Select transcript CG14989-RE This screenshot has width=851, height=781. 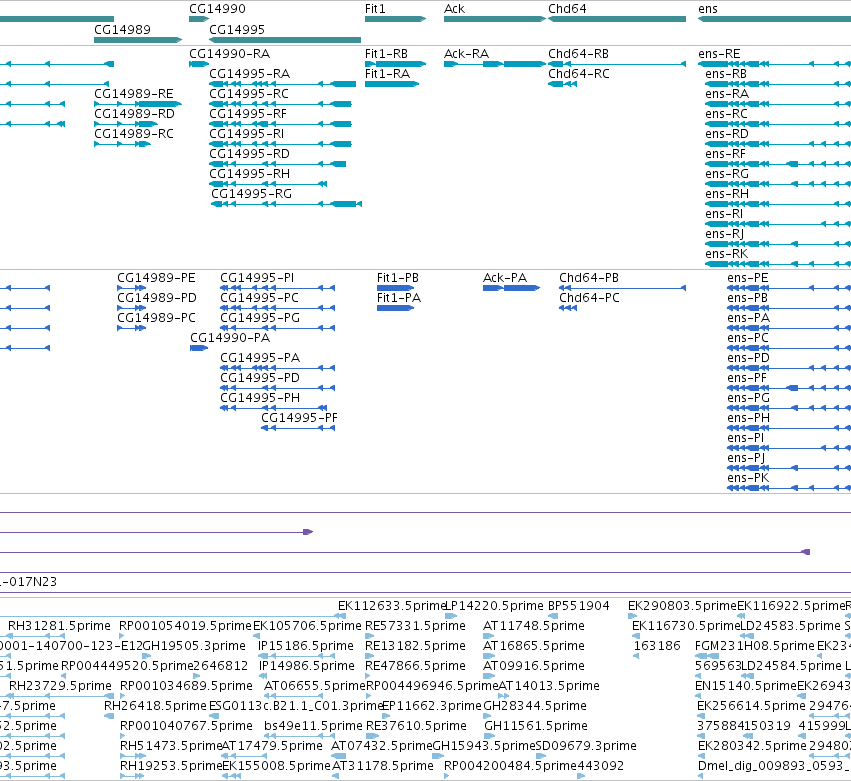pos(134,94)
